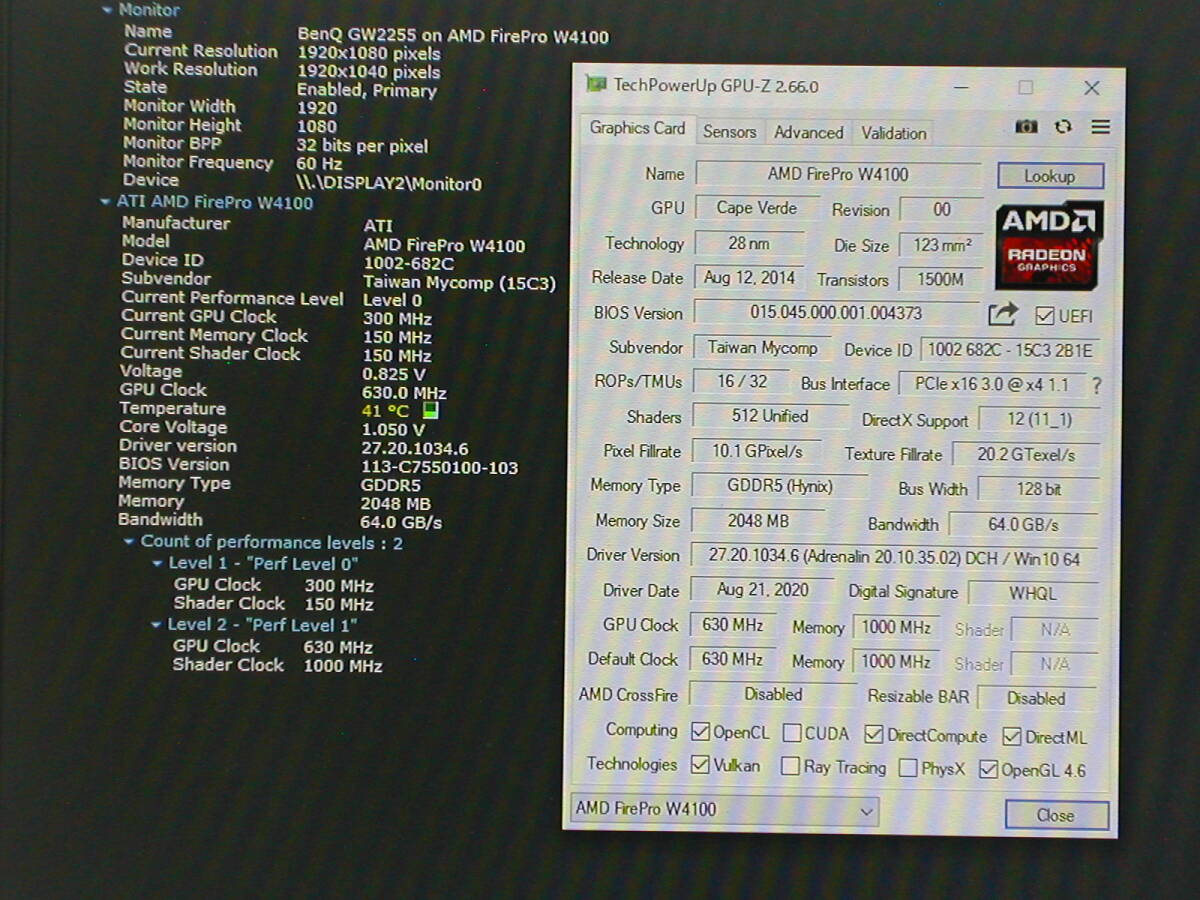This screenshot has height=900, width=1200.
Task: Click the AMD Radeon Graphics logo
Action: (x=1049, y=245)
